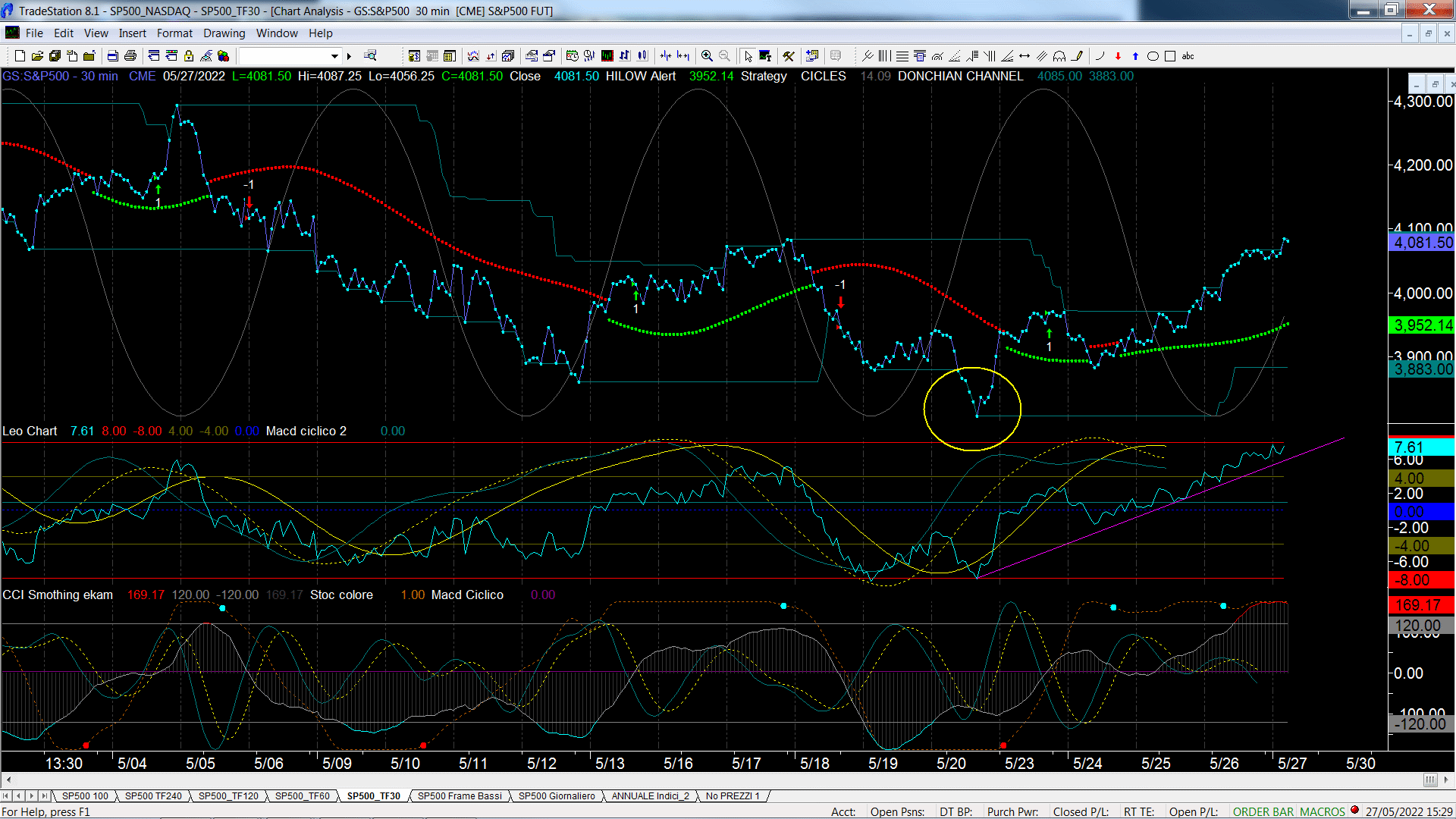The image size is (1456, 819).
Task: Click the padlock lock toolbar icon
Action: point(189,55)
